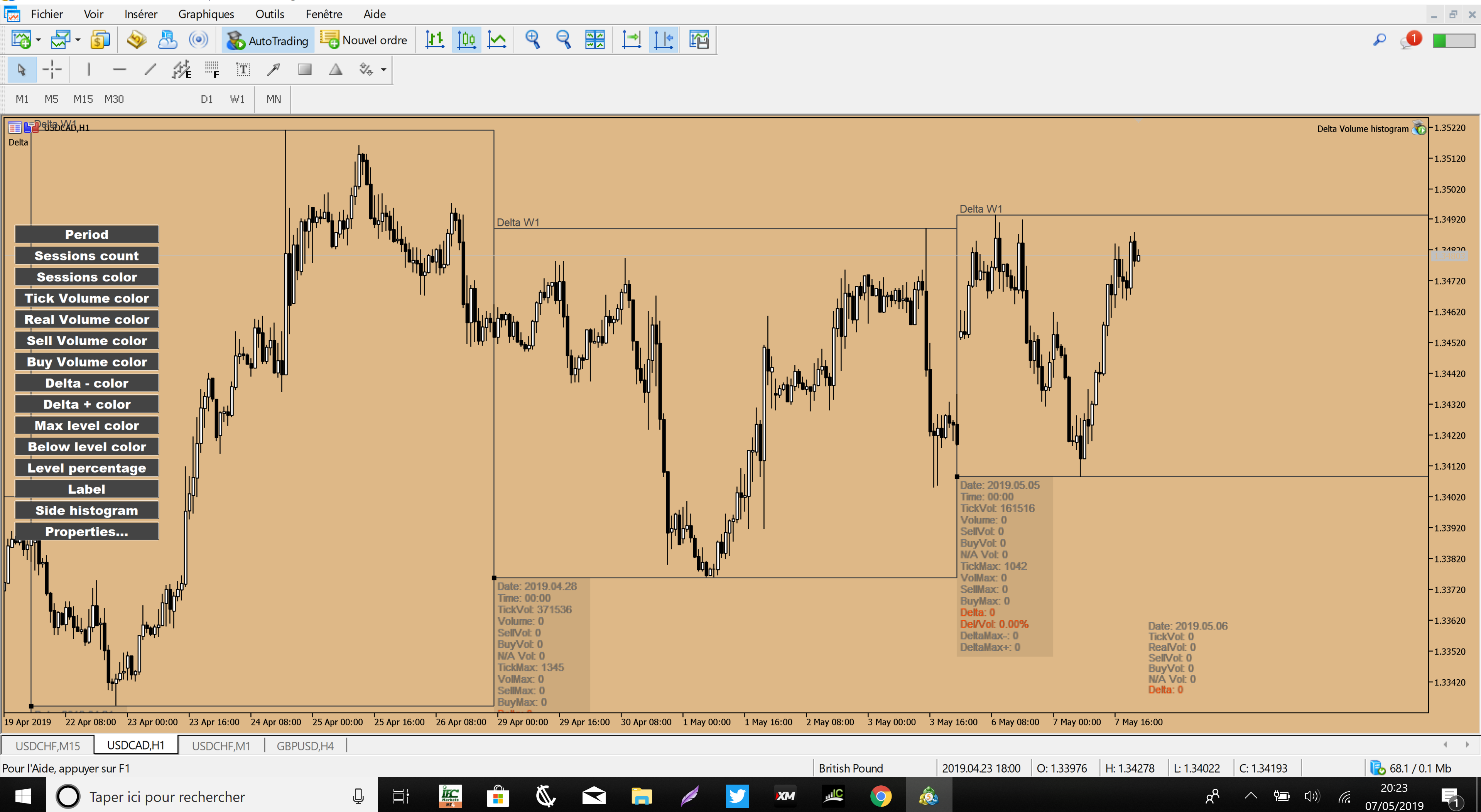Image resolution: width=1481 pixels, height=812 pixels.
Task: Switch chart to line chart mode
Action: [497, 40]
